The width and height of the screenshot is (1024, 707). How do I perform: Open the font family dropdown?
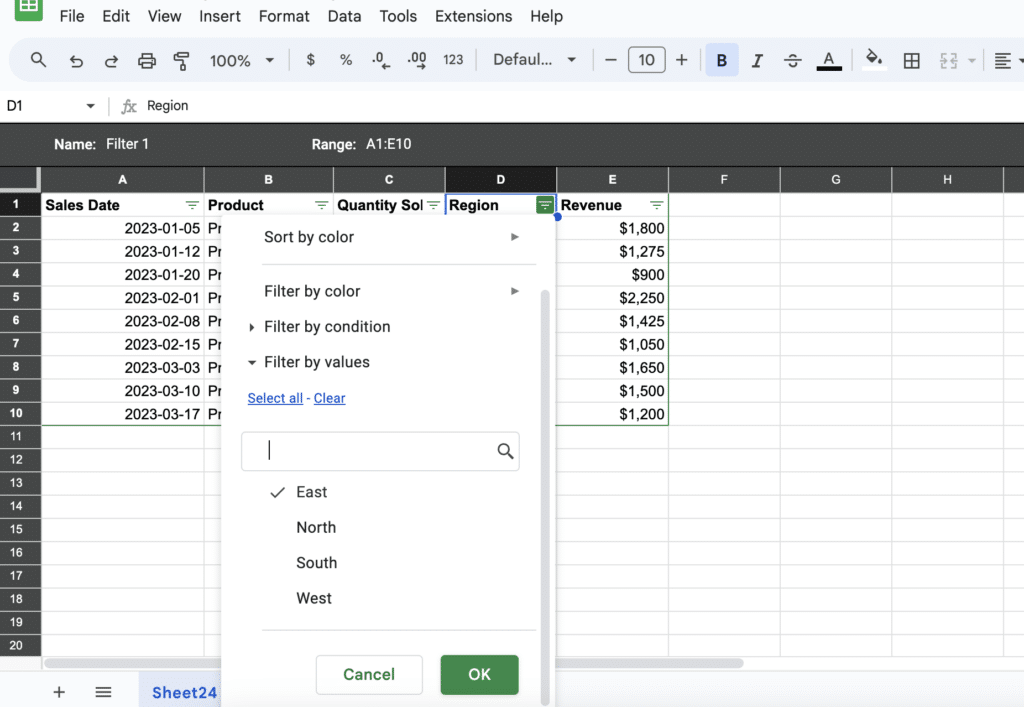[534, 60]
